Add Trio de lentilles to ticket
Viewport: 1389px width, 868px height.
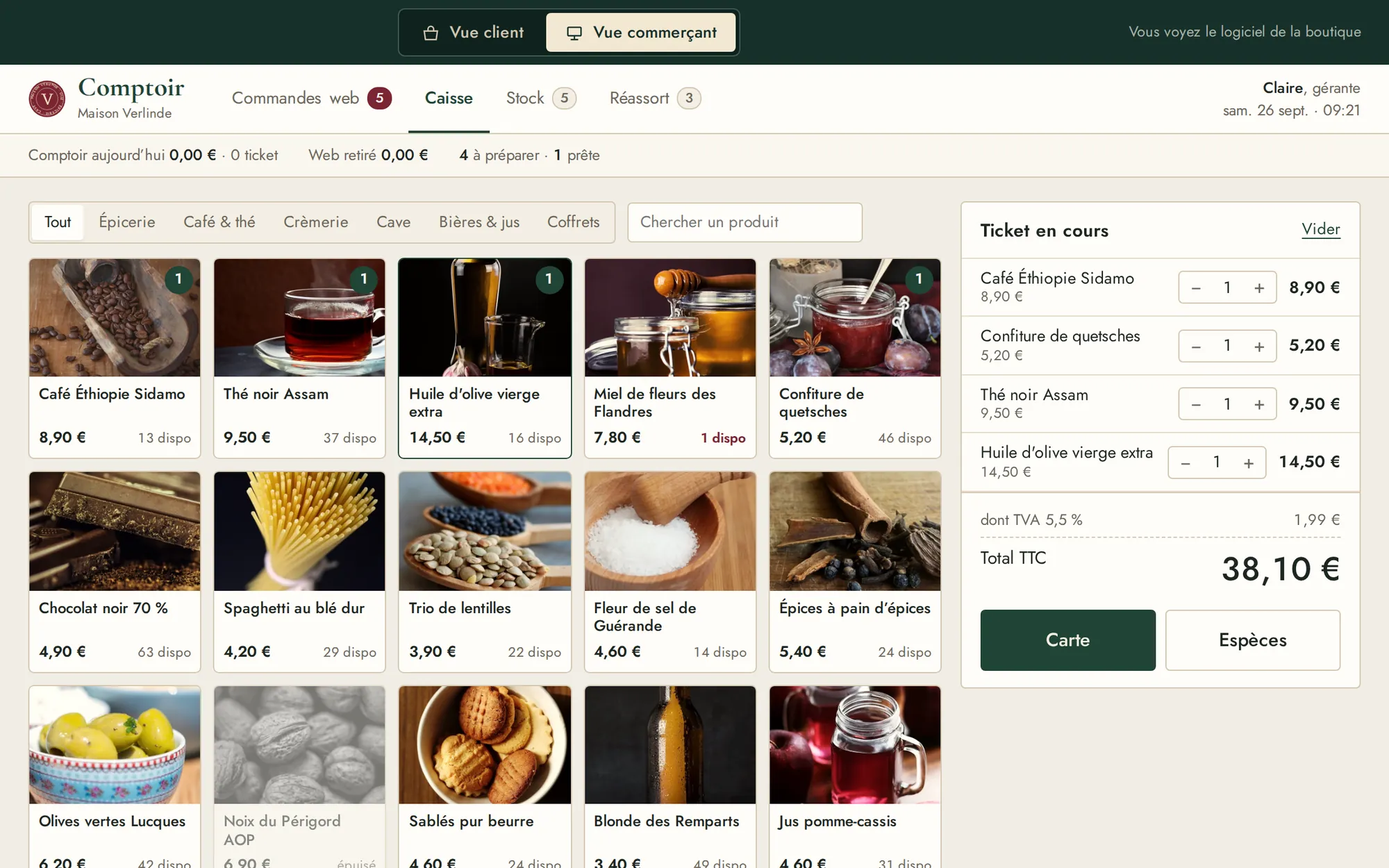tap(485, 572)
